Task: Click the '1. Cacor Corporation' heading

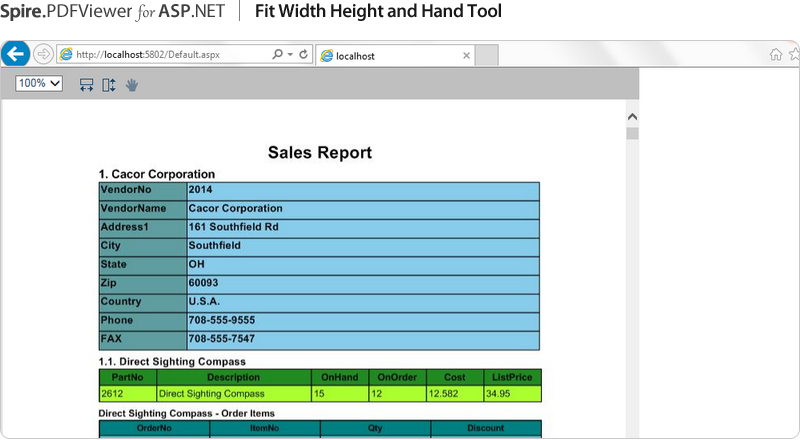Action: tap(157, 174)
